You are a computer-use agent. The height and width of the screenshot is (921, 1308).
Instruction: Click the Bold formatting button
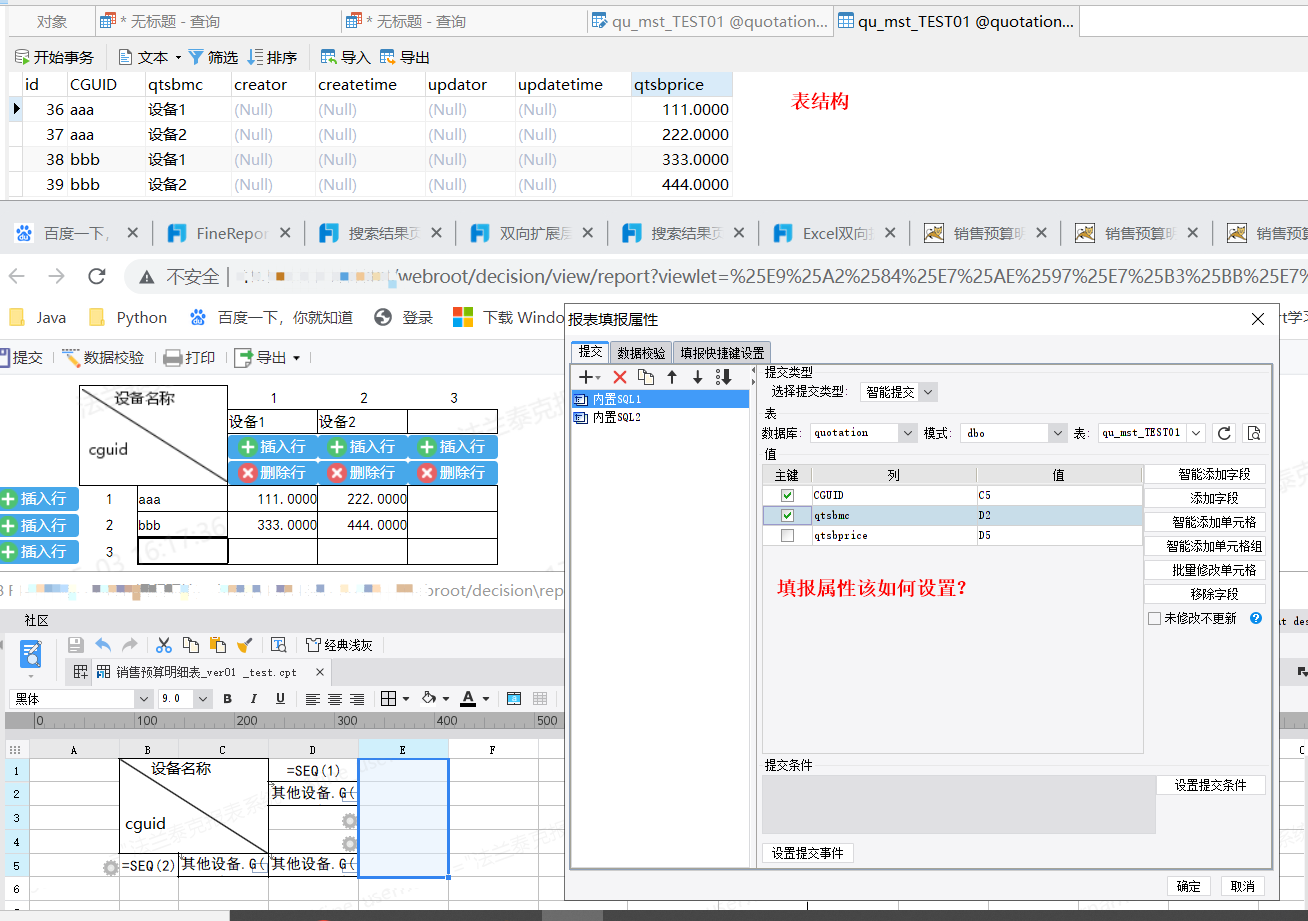click(x=228, y=698)
